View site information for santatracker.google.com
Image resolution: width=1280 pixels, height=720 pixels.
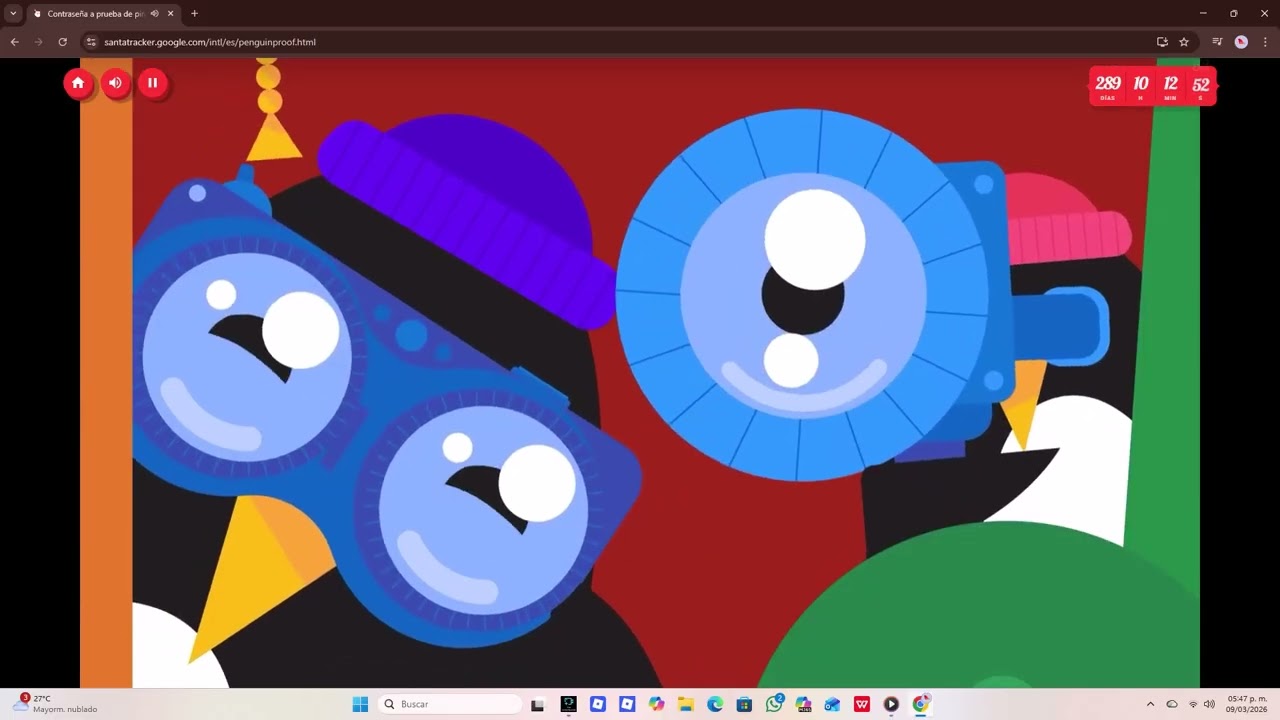click(91, 42)
